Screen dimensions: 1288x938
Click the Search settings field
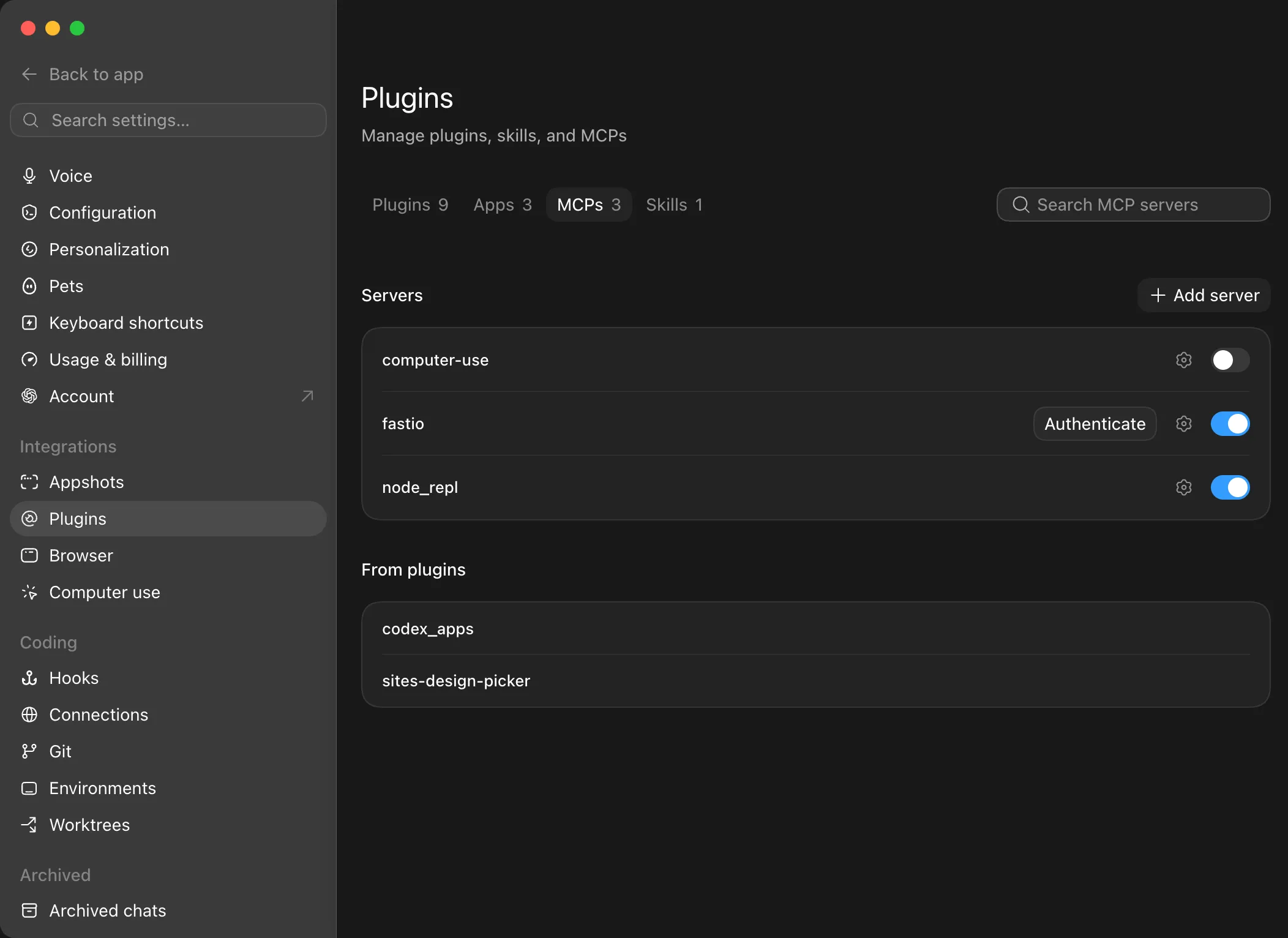pyautogui.click(x=168, y=120)
